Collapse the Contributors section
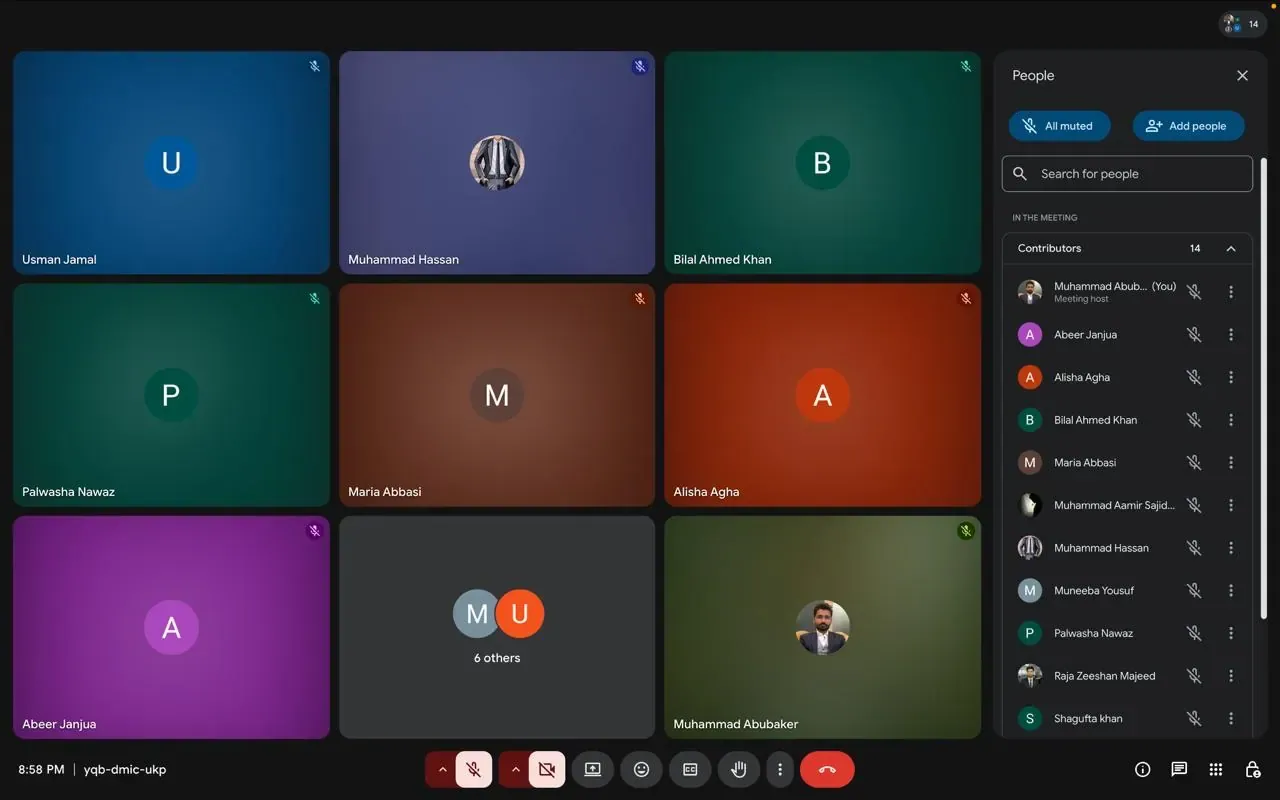The width and height of the screenshot is (1280, 800). [1231, 248]
